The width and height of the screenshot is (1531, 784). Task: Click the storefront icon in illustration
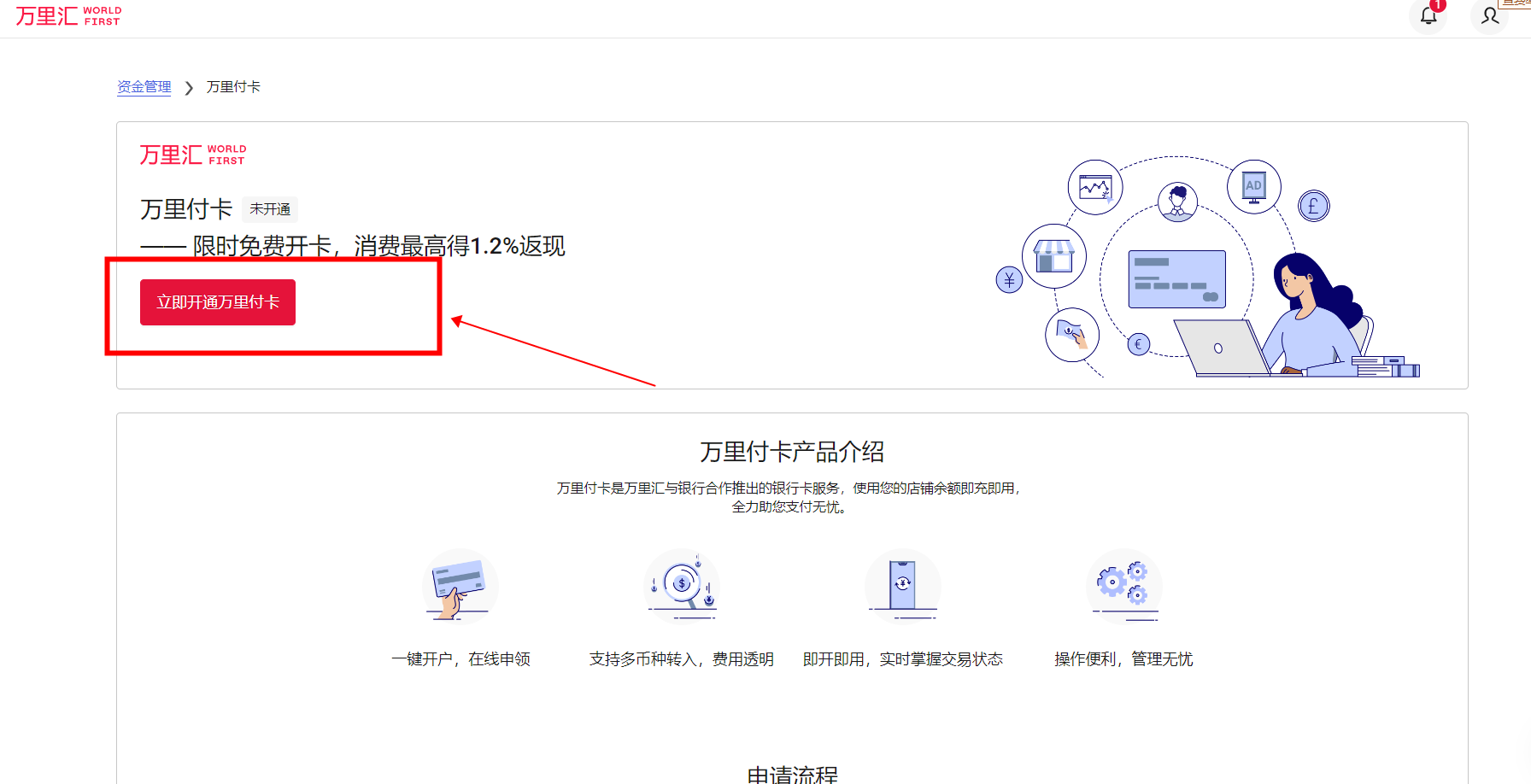pos(1053,256)
